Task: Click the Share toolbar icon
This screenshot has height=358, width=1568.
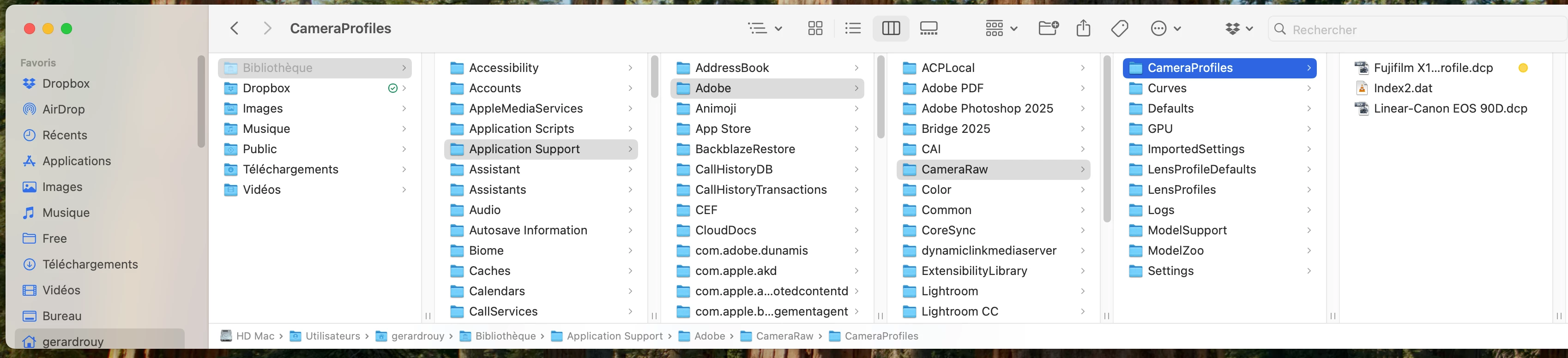Action: point(1083,29)
